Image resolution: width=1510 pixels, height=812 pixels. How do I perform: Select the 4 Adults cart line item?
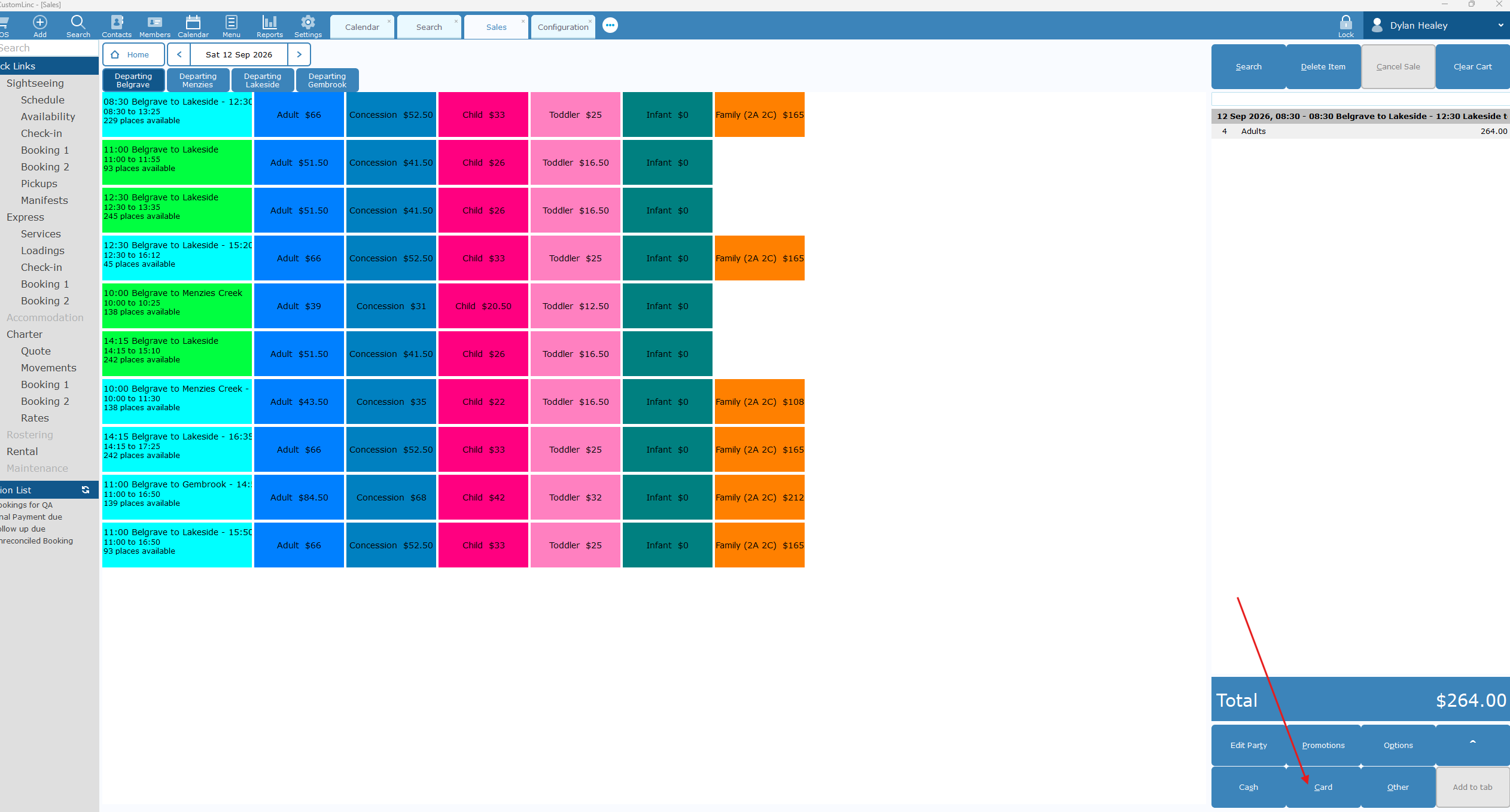click(1360, 131)
